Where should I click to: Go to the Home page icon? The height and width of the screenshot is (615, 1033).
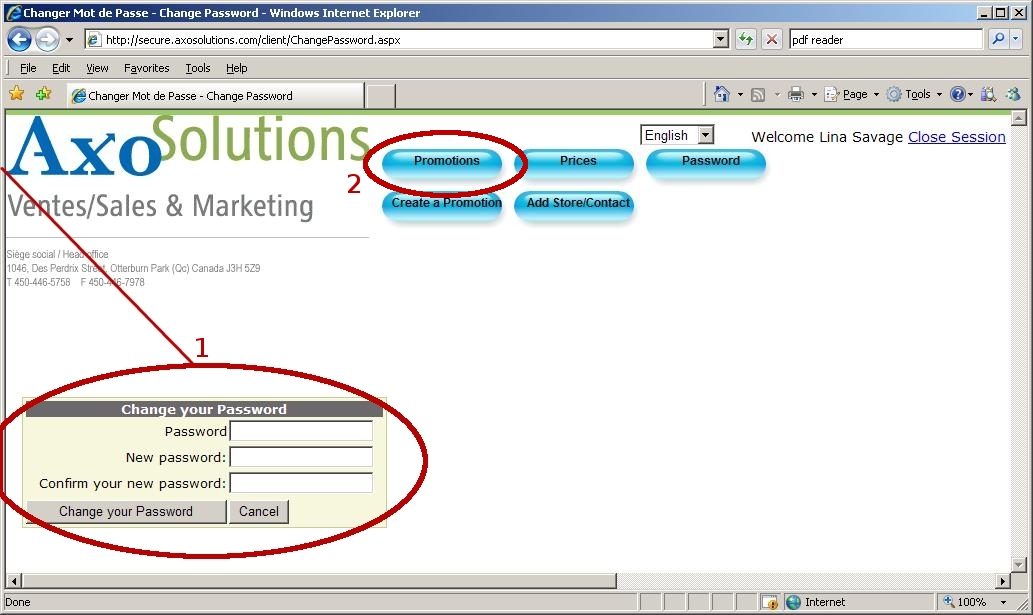(x=722, y=94)
